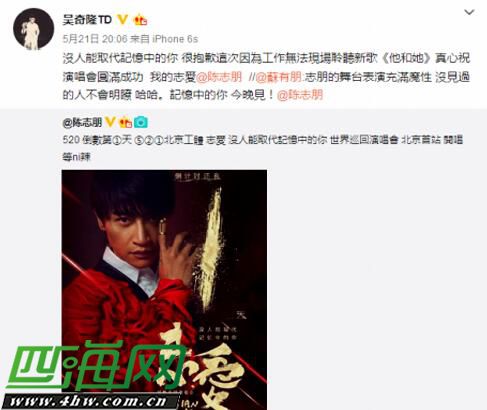Enlarge the red concert poster image
Viewport: 487px width, 410px height.
click(164, 290)
